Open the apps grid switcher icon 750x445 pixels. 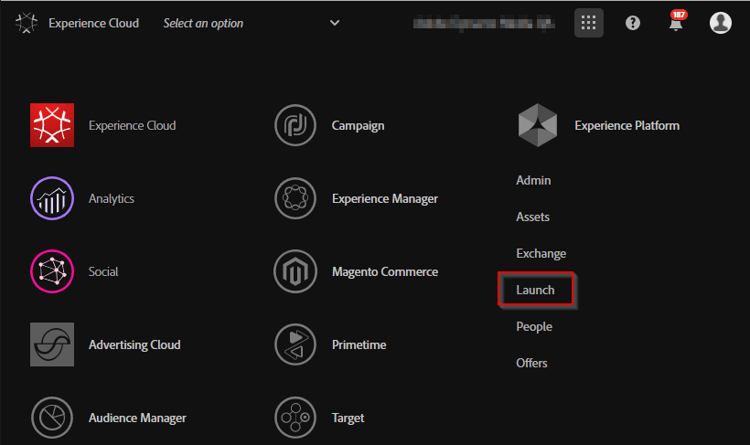(588, 22)
